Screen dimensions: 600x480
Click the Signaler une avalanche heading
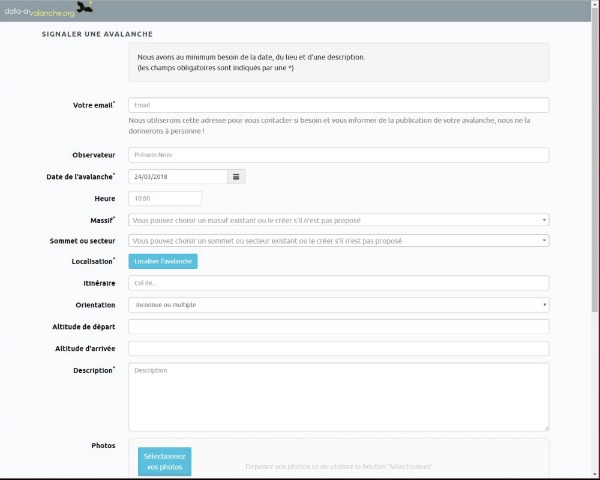pyautogui.click(x=89, y=34)
